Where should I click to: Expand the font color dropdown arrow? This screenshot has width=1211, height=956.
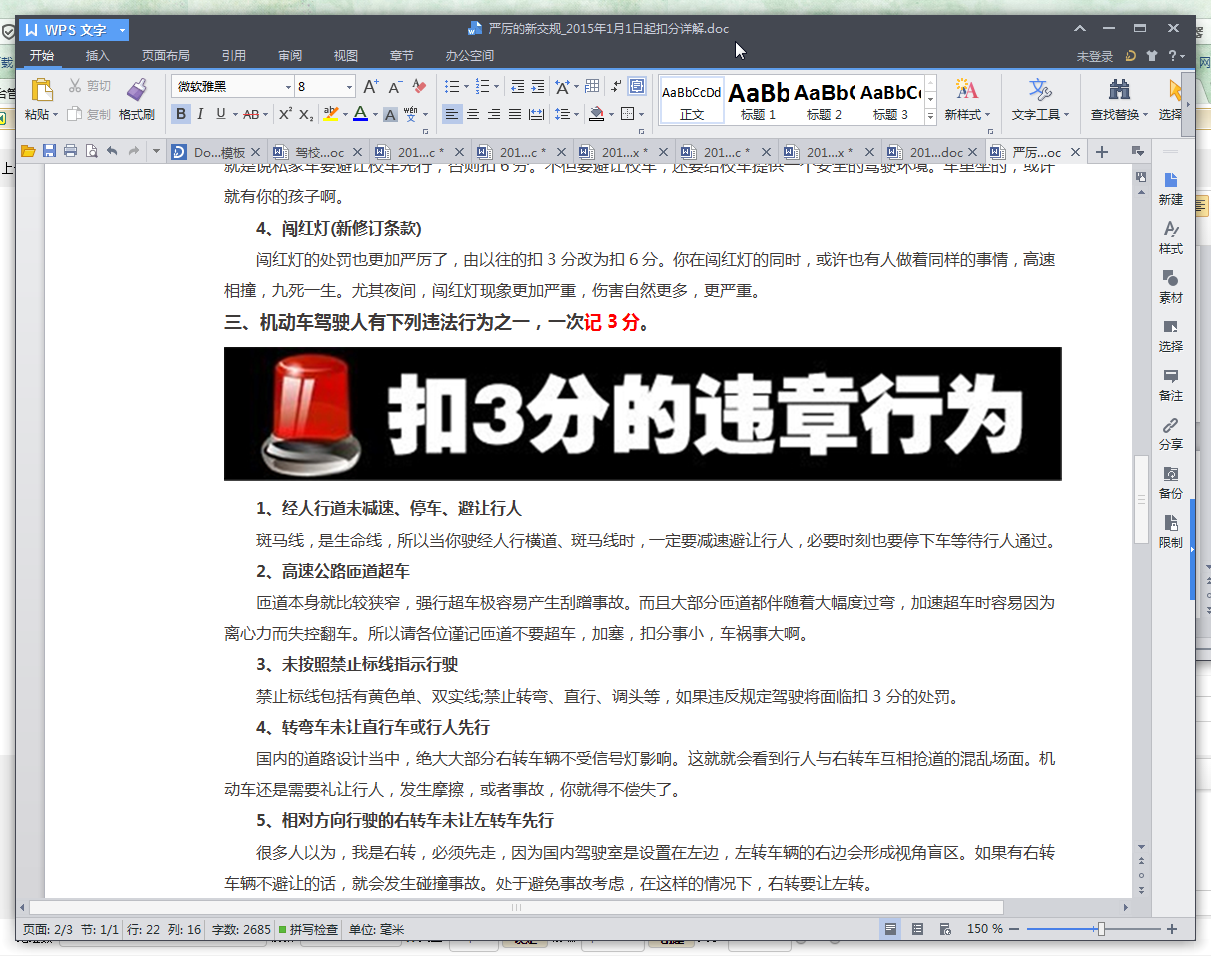click(375, 114)
